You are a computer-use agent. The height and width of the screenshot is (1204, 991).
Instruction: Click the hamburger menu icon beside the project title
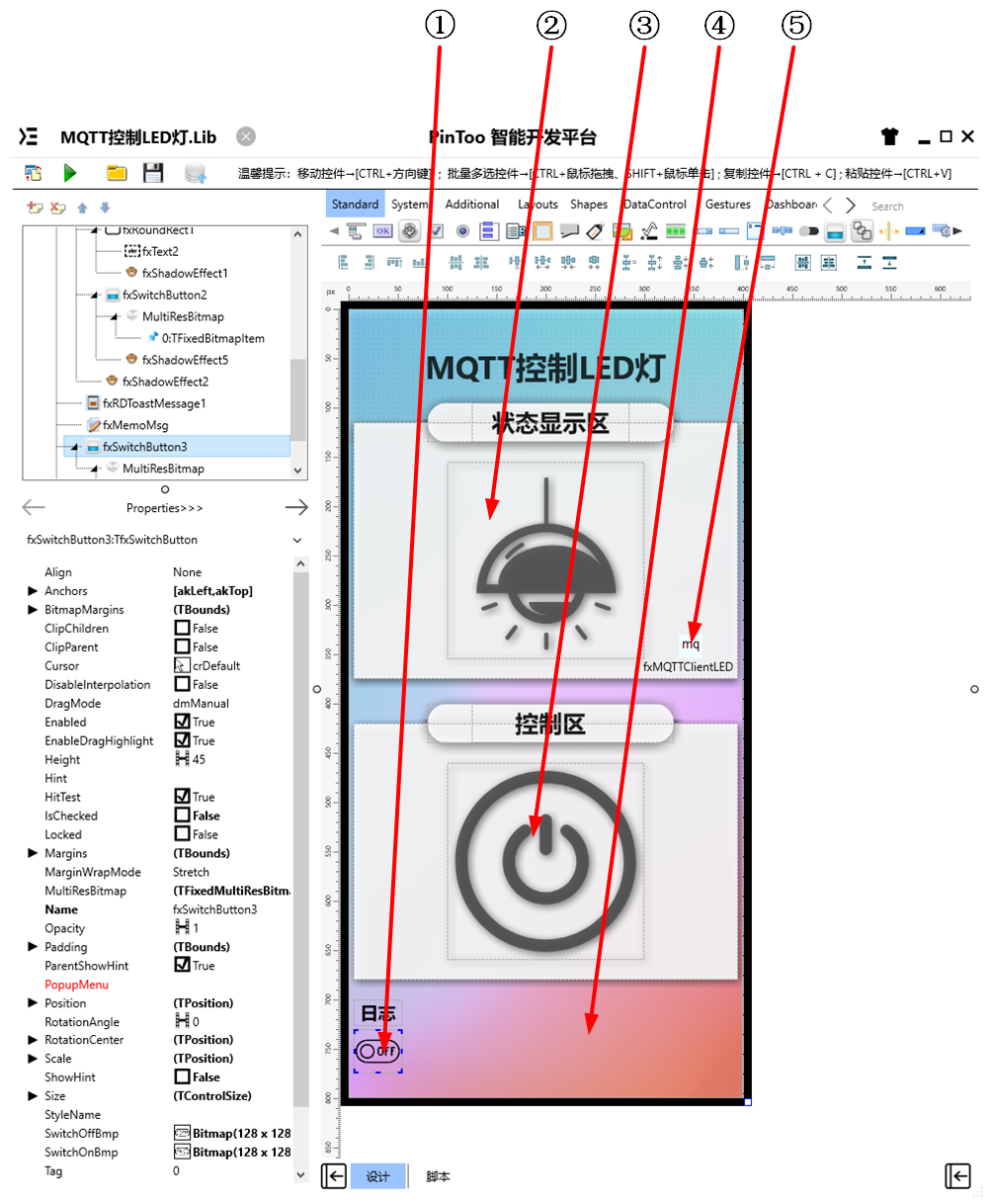[x=29, y=136]
